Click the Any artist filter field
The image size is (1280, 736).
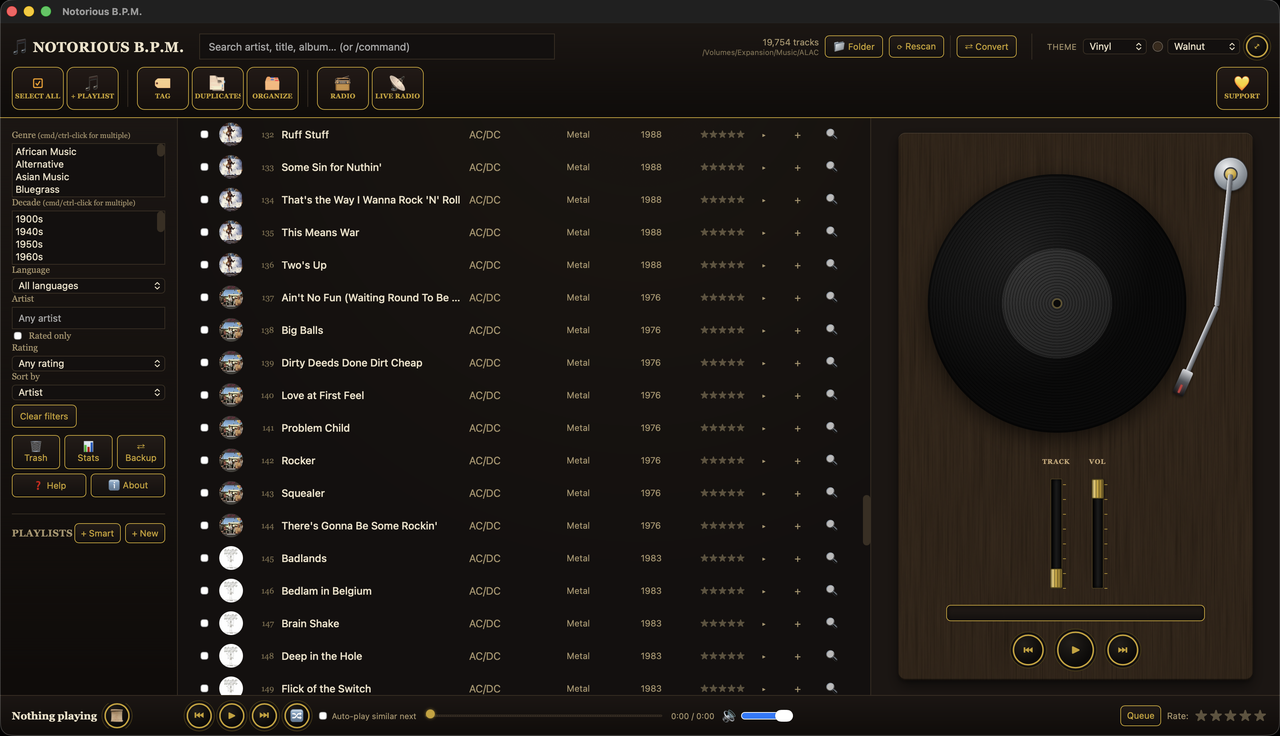[x=88, y=318]
